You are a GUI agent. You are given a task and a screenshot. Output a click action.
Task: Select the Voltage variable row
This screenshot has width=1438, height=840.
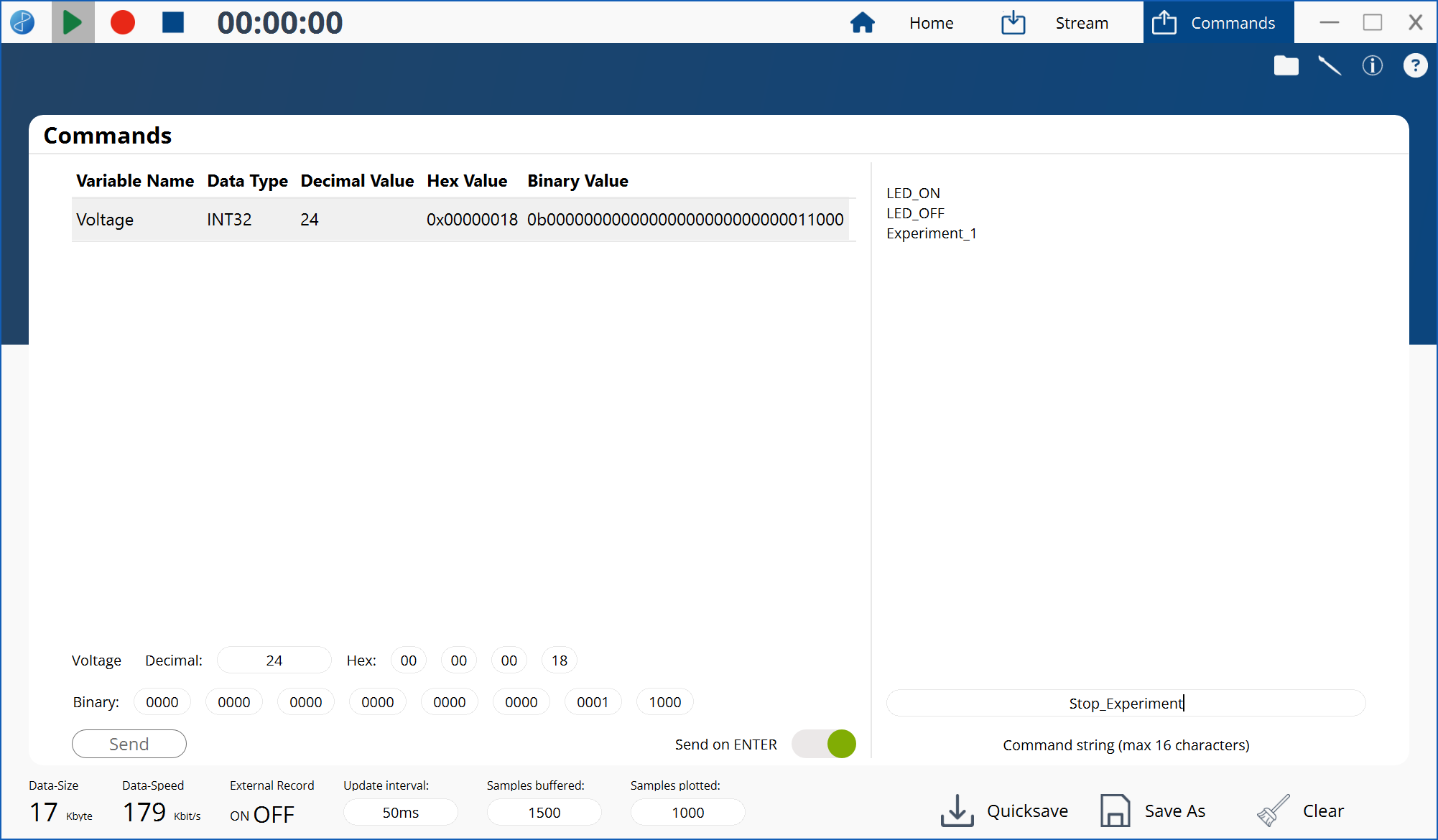[460, 220]
